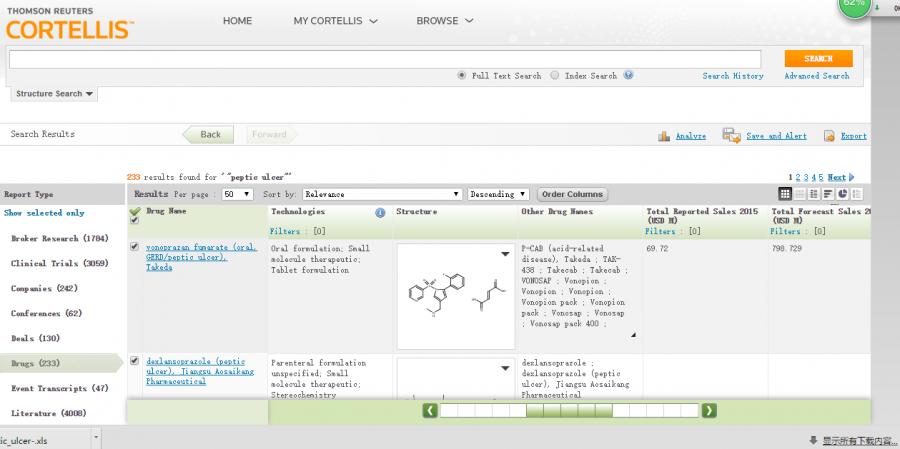Select the Full Text Search radio button
The width and height of the screenshot is (900, 449).
461,75
